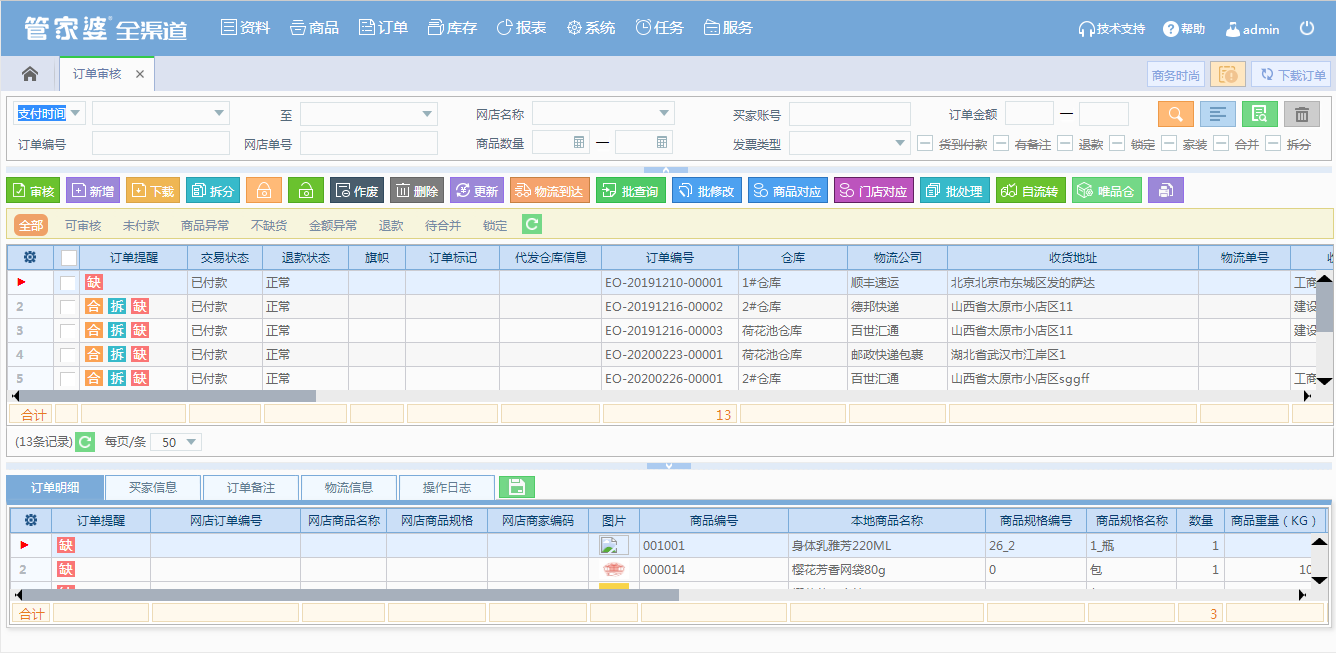This screenshot has width=1336, height=653.
Task: Click the green save icon beside 操作日志
Action: [x=516, y=487]
